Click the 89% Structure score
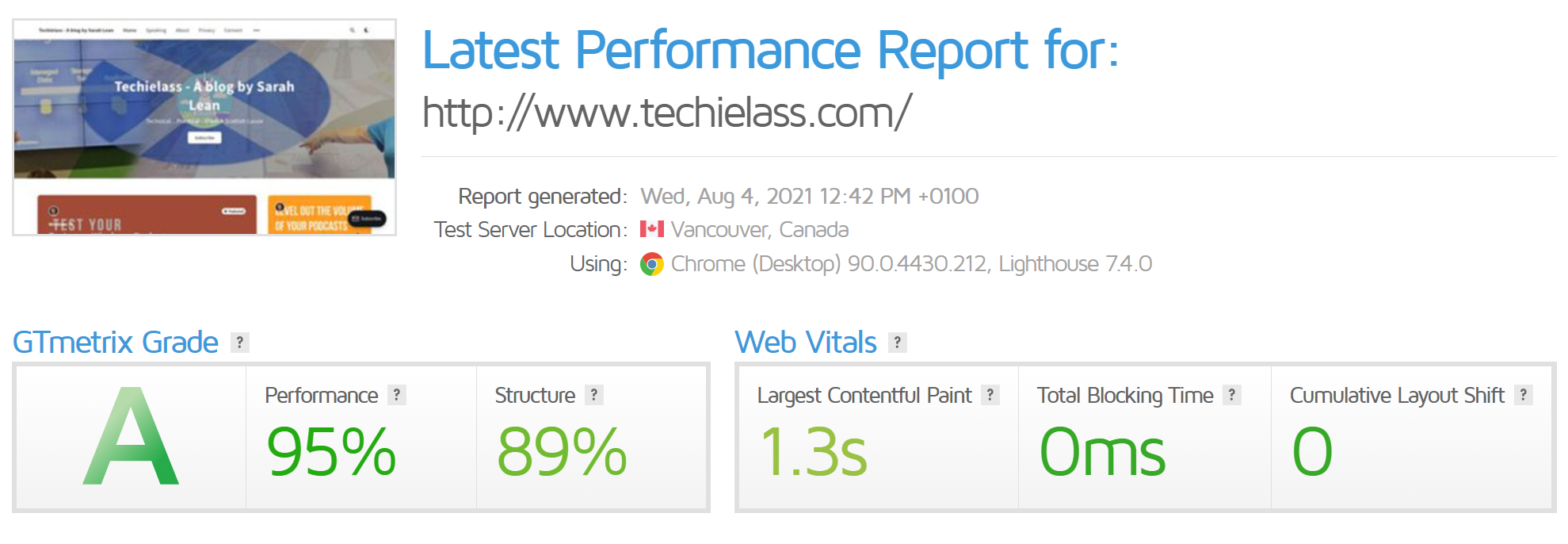1568x544 pixels. (562, 452)
